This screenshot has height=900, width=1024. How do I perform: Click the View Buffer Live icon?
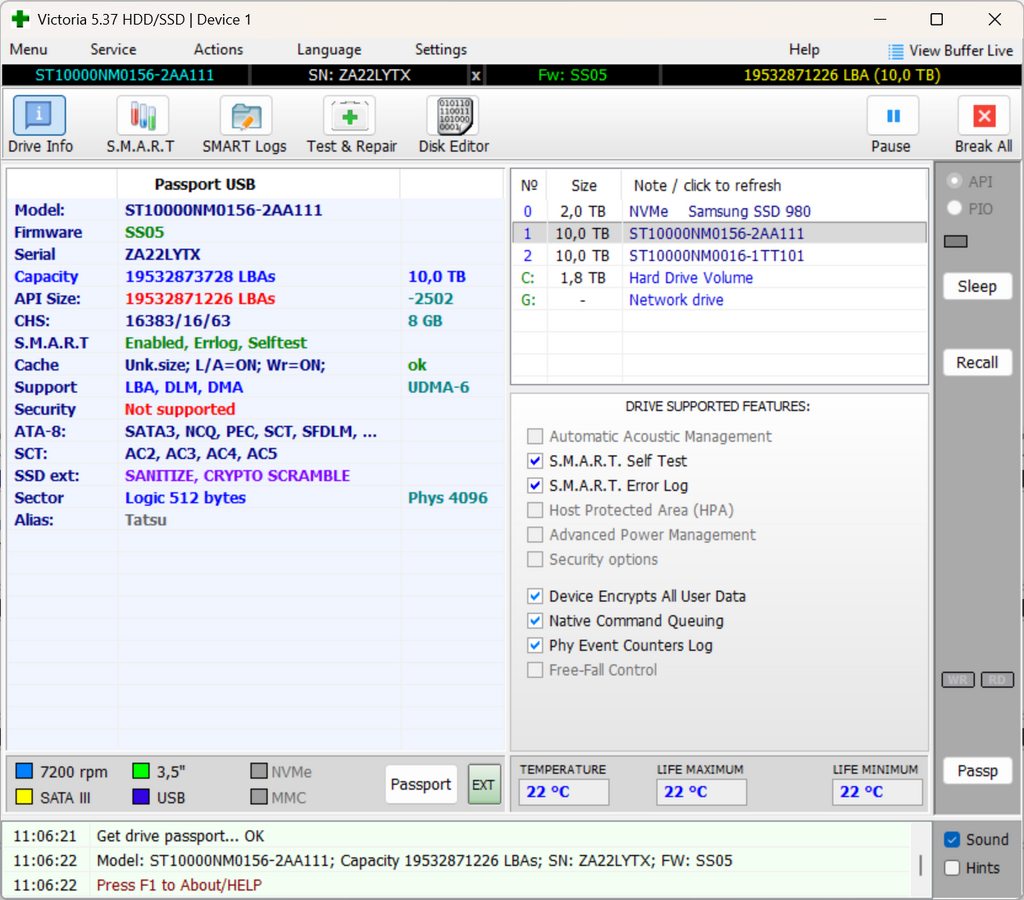pyautogui.click(x=895, y=51)
